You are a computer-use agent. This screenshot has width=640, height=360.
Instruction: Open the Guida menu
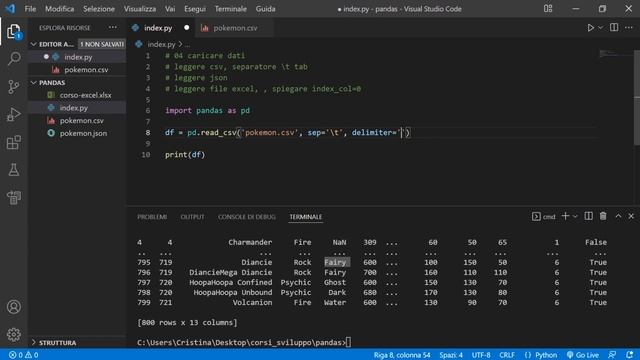coord(265,9)
